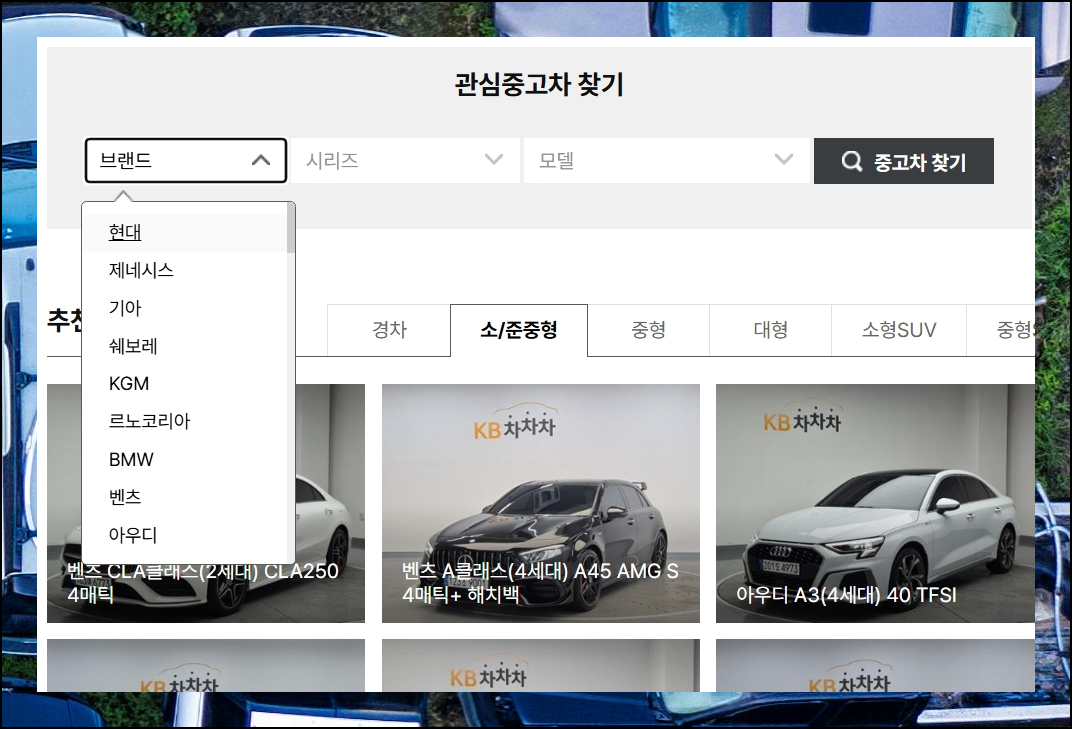The height and width of the screenshot is (729, 1072).
Task: Select 기아 from the brand list
Action: [x=185, y=308]
